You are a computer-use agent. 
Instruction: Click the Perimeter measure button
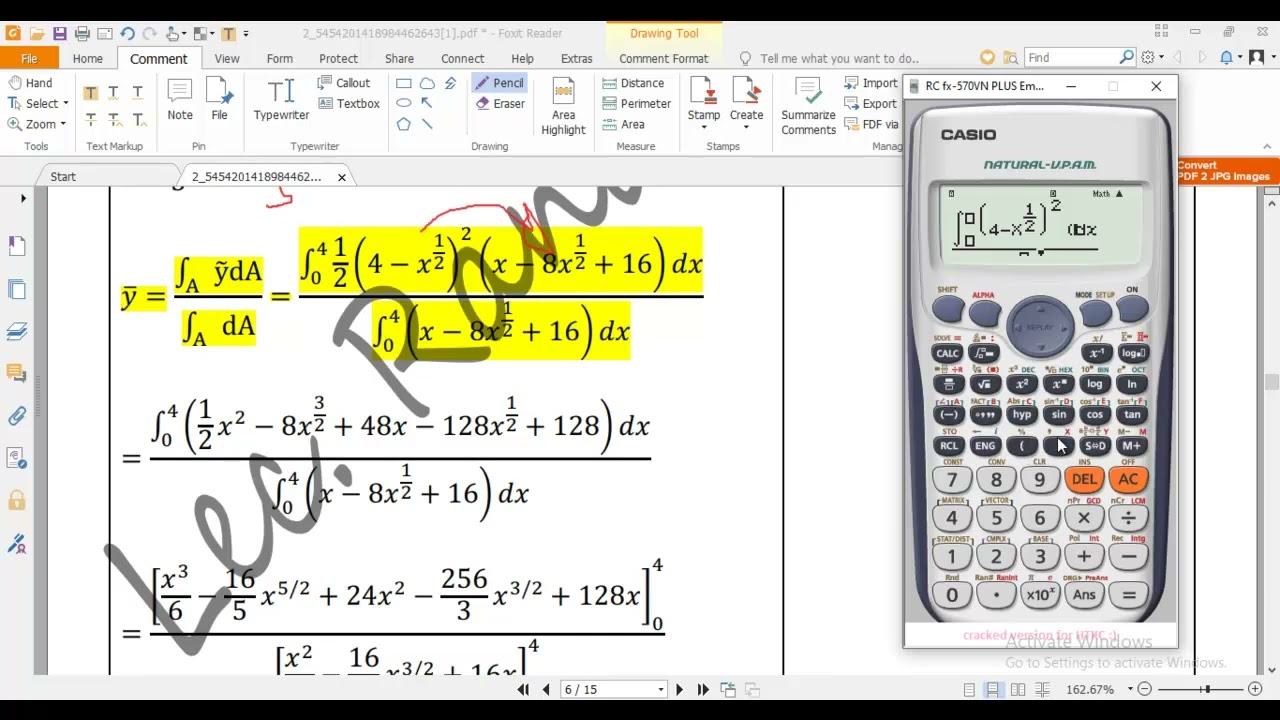coord(637,104)
